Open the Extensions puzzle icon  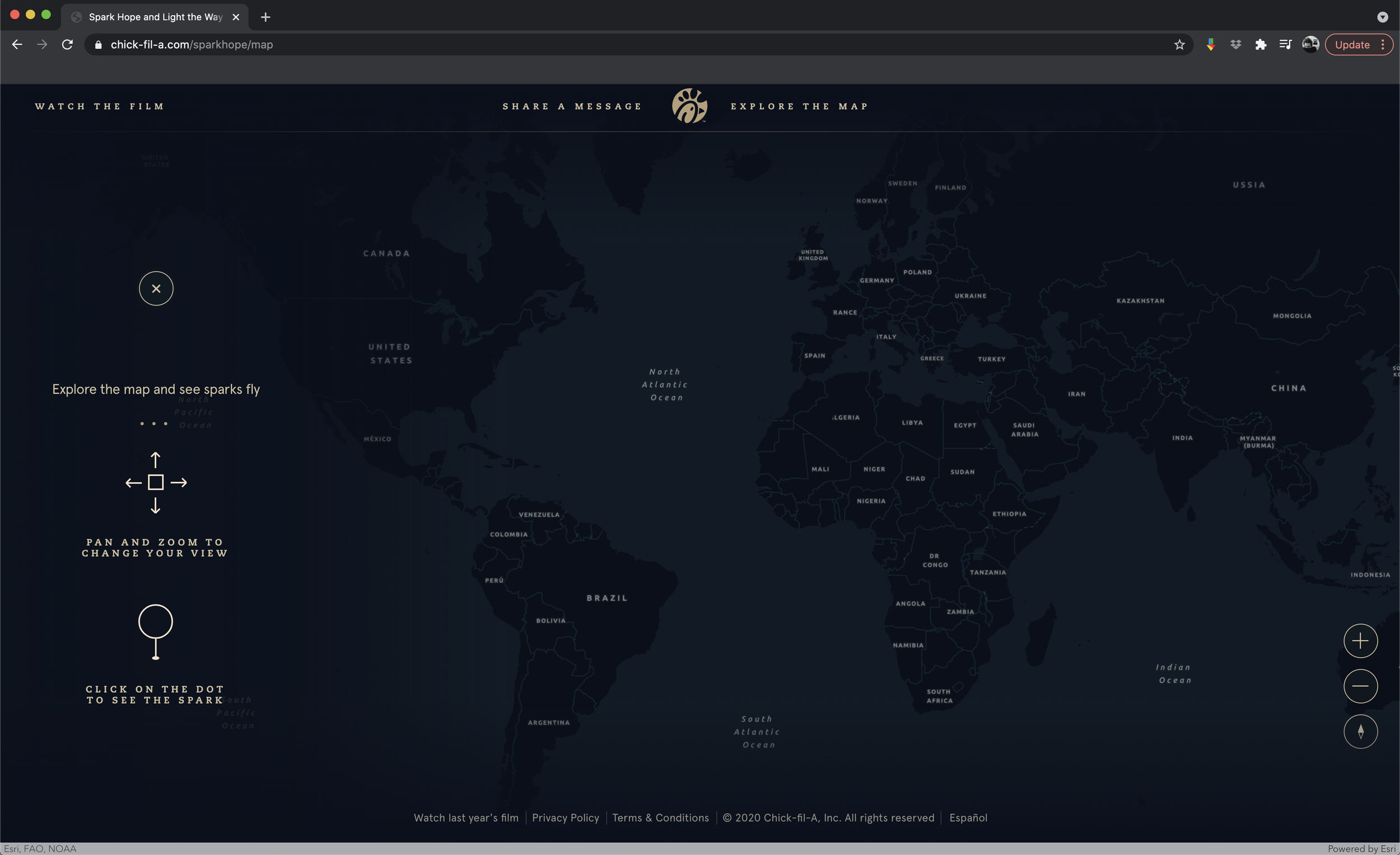tap(1261, 44)
